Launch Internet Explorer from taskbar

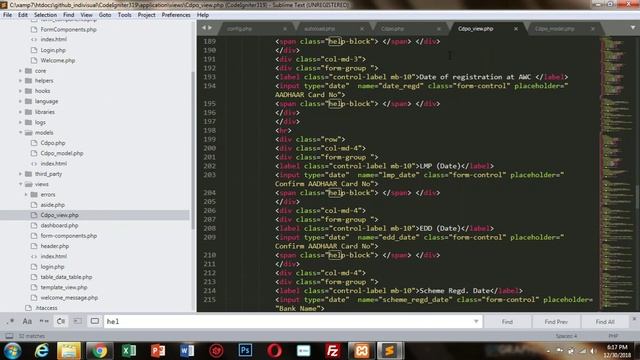(x=42, y=351)
